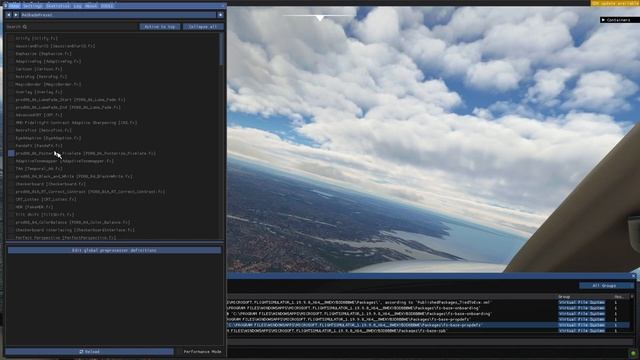
Task: Click the Collapse all button
Action: (x=203, y=27)
